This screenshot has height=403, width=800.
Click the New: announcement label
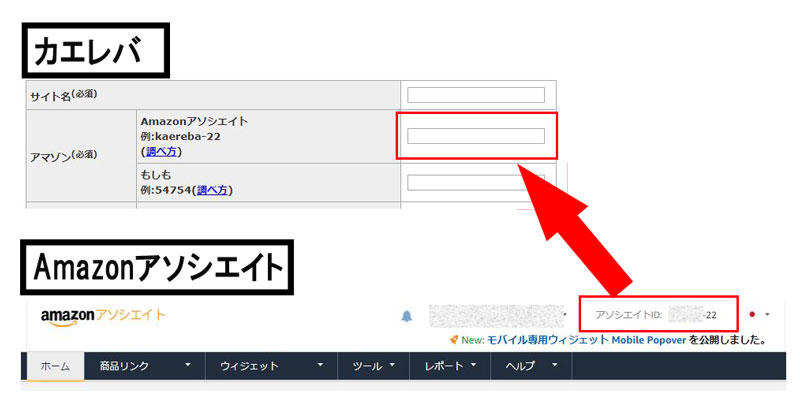point(472,340)
